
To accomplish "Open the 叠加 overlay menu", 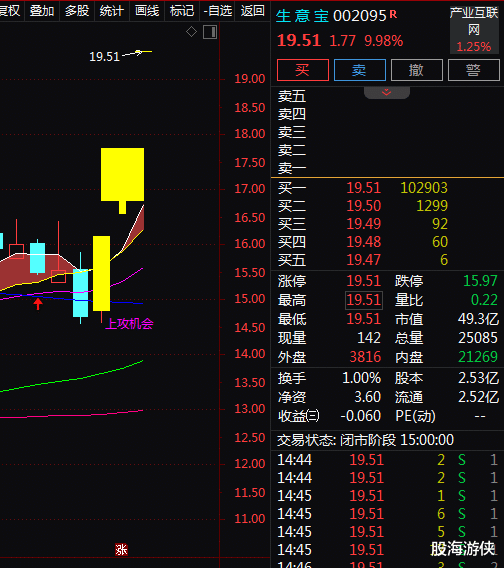I will pyautogui.click(x=42, y=11).
